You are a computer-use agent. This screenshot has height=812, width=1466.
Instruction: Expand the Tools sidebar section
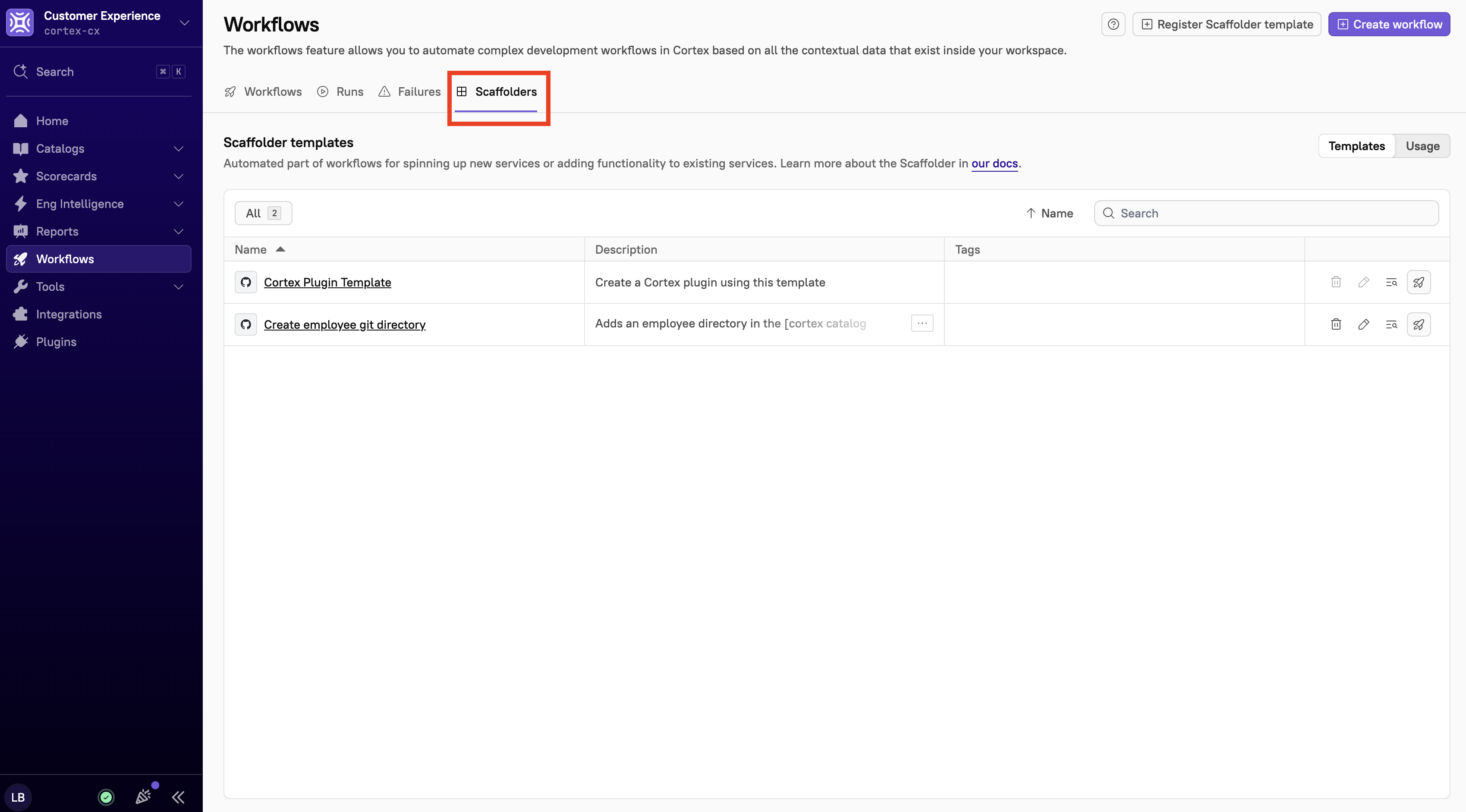tap(178, 287)
